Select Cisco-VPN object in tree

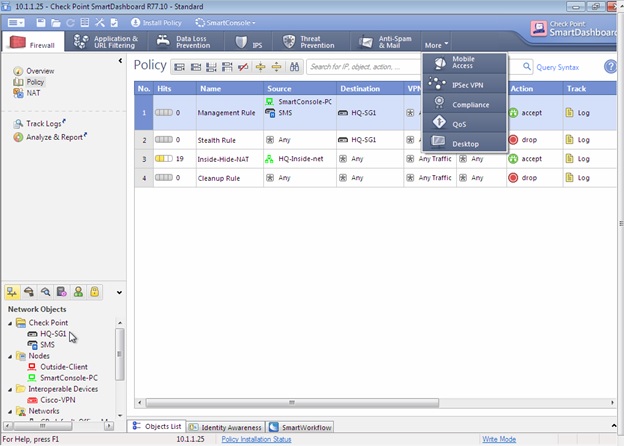51,400
